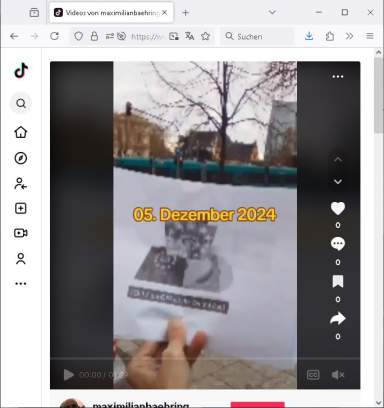Open the comments bubble icon

[338, 244]
